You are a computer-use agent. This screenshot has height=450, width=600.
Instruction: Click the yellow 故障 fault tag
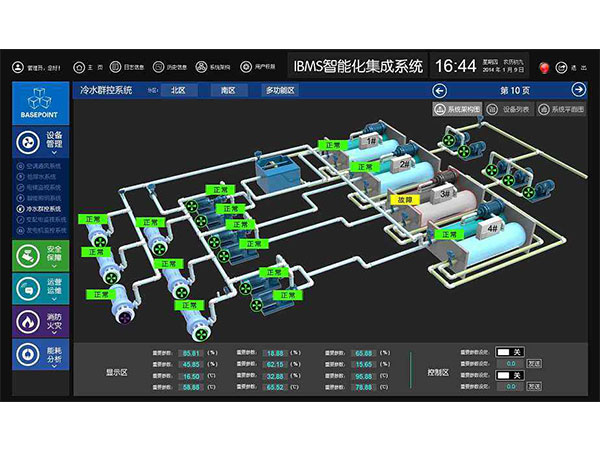click(405, 200)
